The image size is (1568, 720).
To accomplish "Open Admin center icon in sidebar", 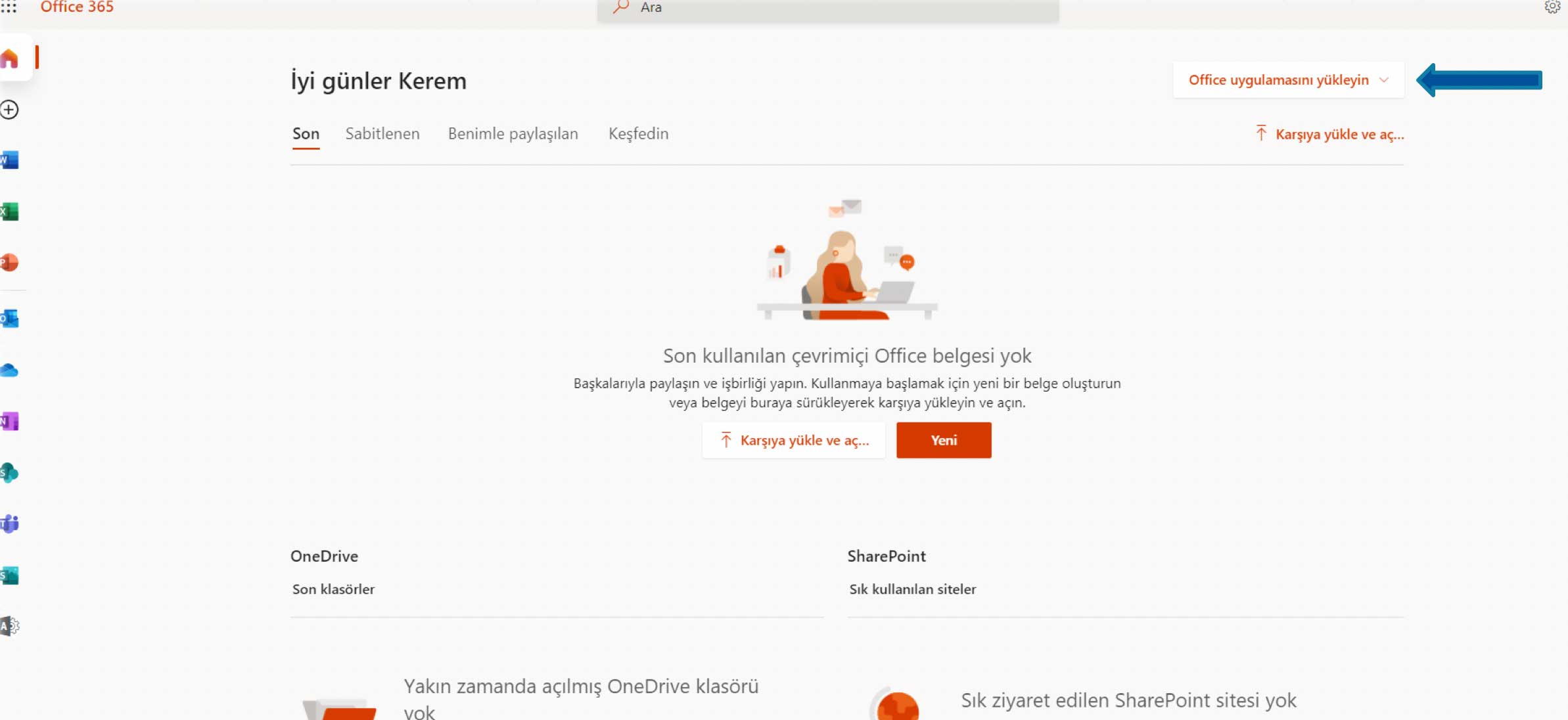I will [9, 626].
